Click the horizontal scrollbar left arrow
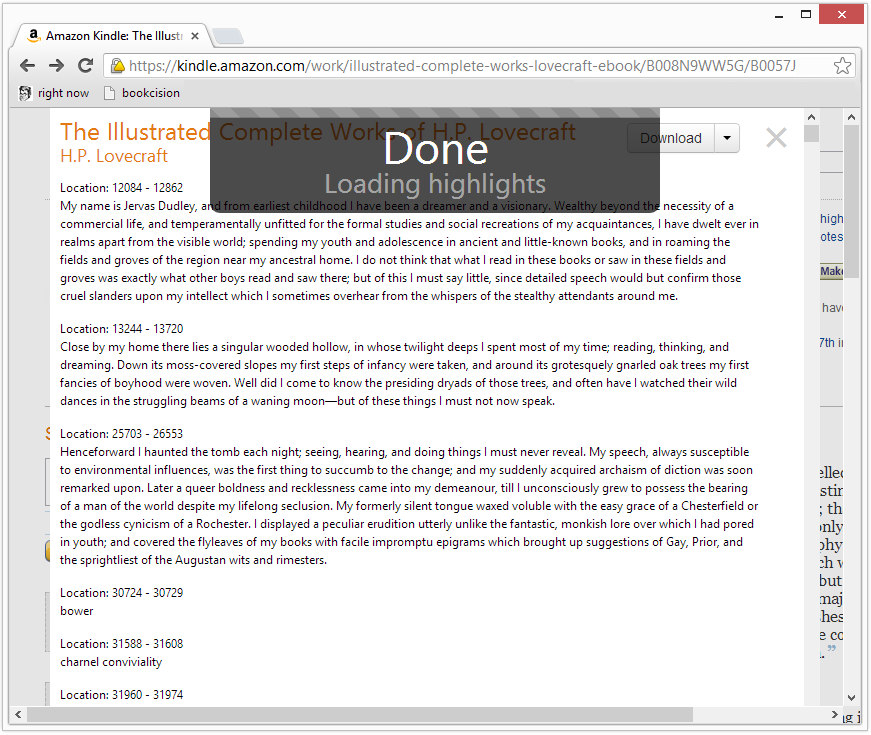 18,714
